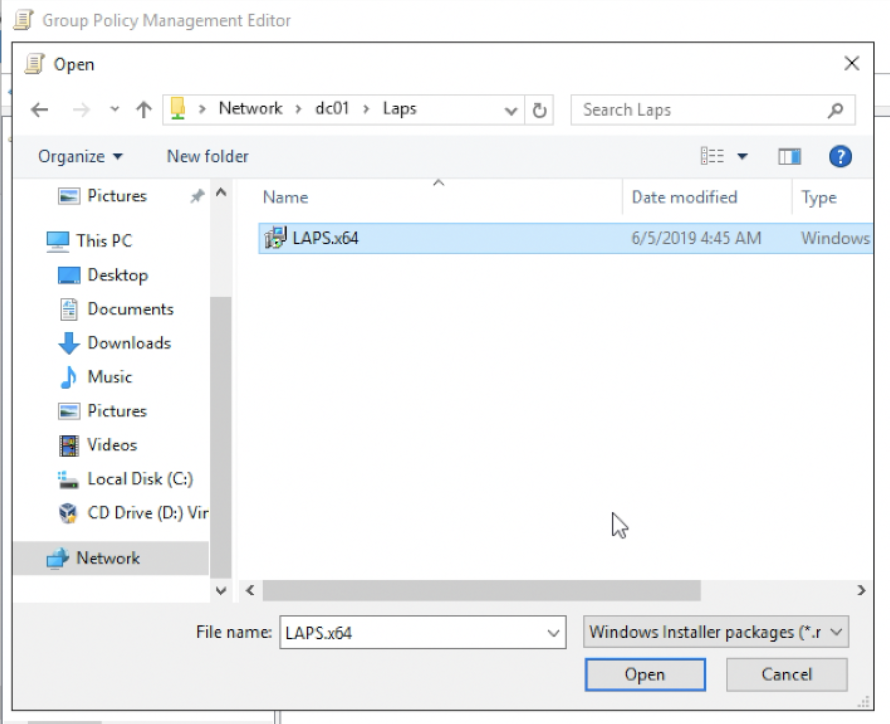Open CD Drive (D:) in sidebar
Screen dimensions: 890x724
(x=148, y=513)
